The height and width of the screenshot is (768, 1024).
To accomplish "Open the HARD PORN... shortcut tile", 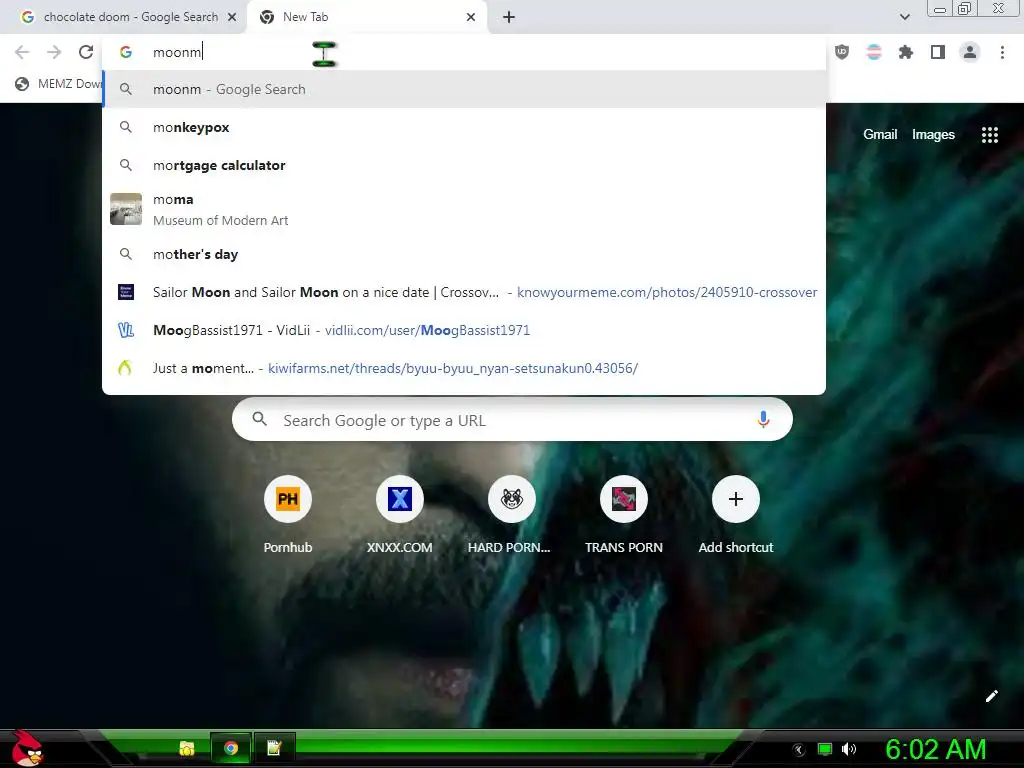I will tap(511, 516).
